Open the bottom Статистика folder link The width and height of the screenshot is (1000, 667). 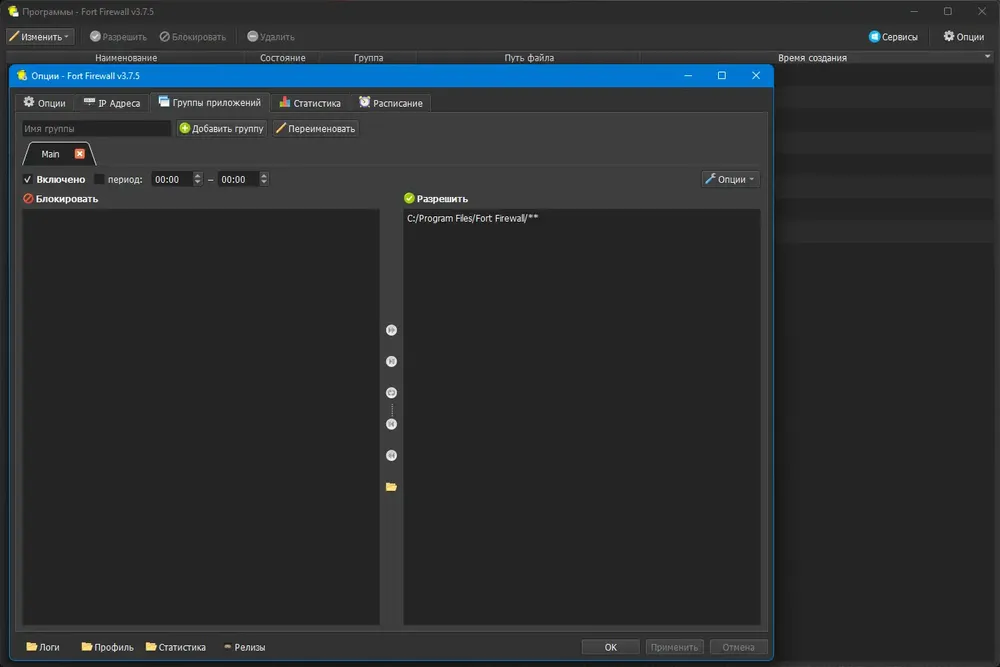[175, 647]
